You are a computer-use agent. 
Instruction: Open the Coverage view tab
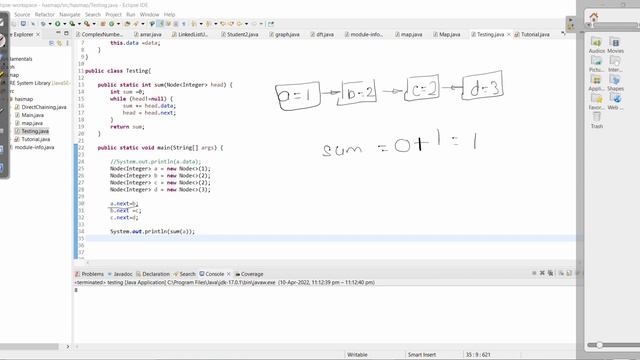[249, 274]
